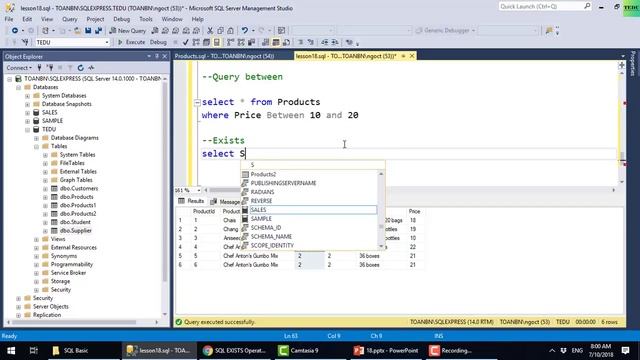640x360 pixels.
Task: Click the Save (floppy disk) toolbar icon
Action: [88, 31]
